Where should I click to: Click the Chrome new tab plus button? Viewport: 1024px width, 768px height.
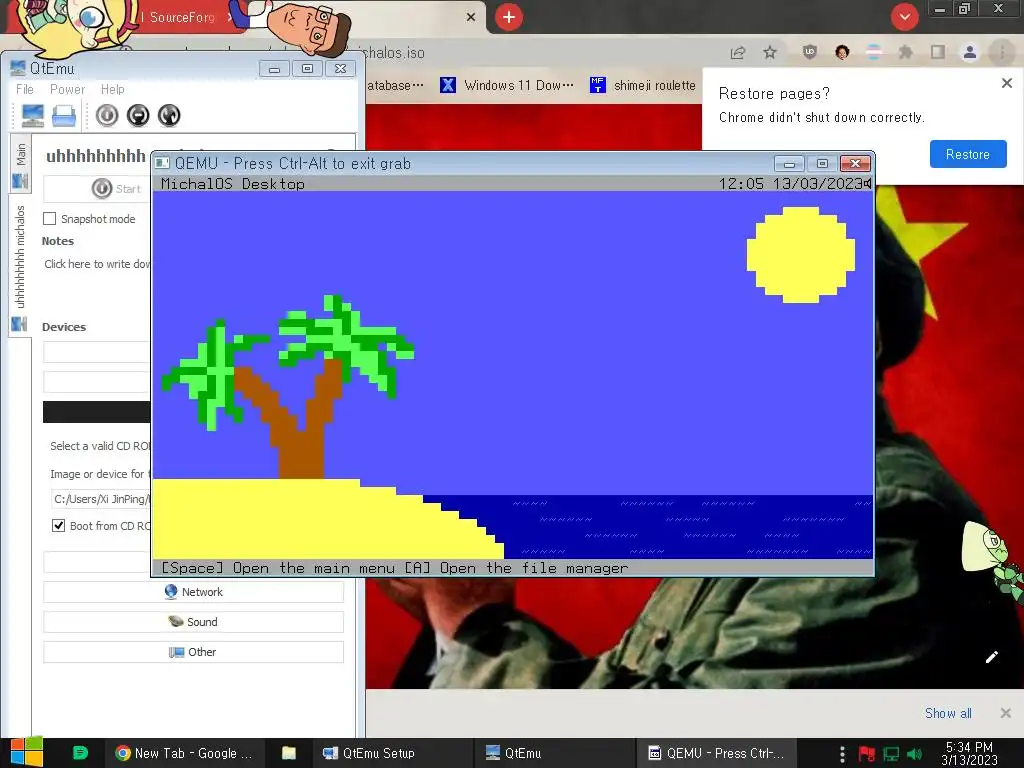[509, 17]
